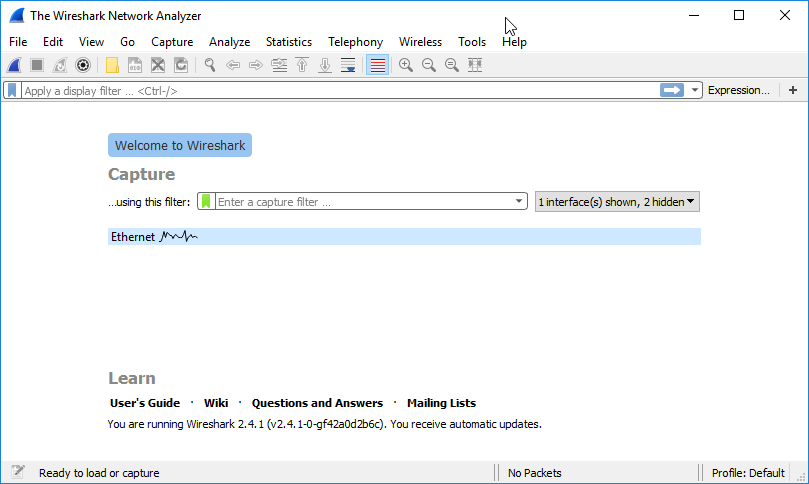809x484 pixels.
Task: Open the Capture menu
Action: [x=172, y=42]
